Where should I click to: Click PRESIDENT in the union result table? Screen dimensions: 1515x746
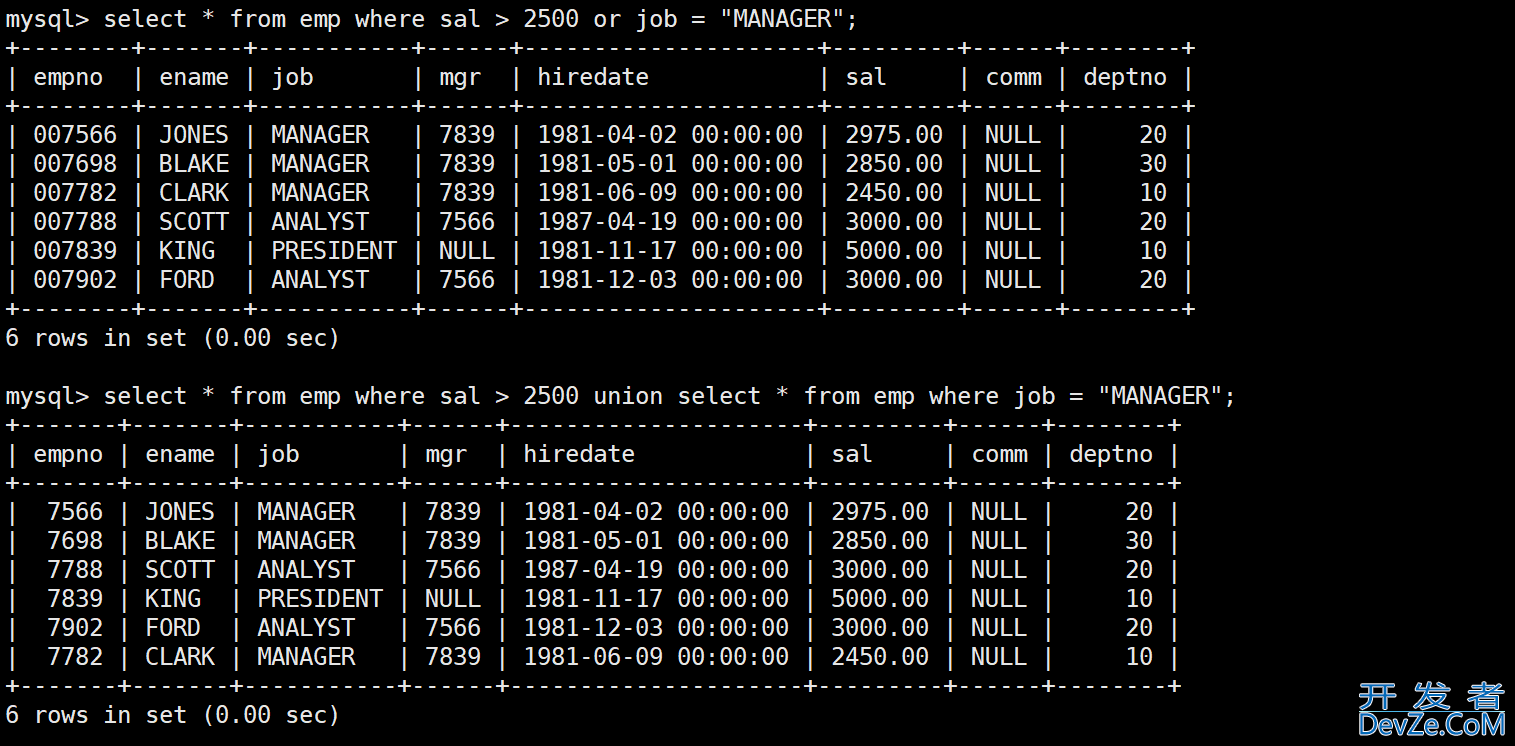[x=320, y=599]
